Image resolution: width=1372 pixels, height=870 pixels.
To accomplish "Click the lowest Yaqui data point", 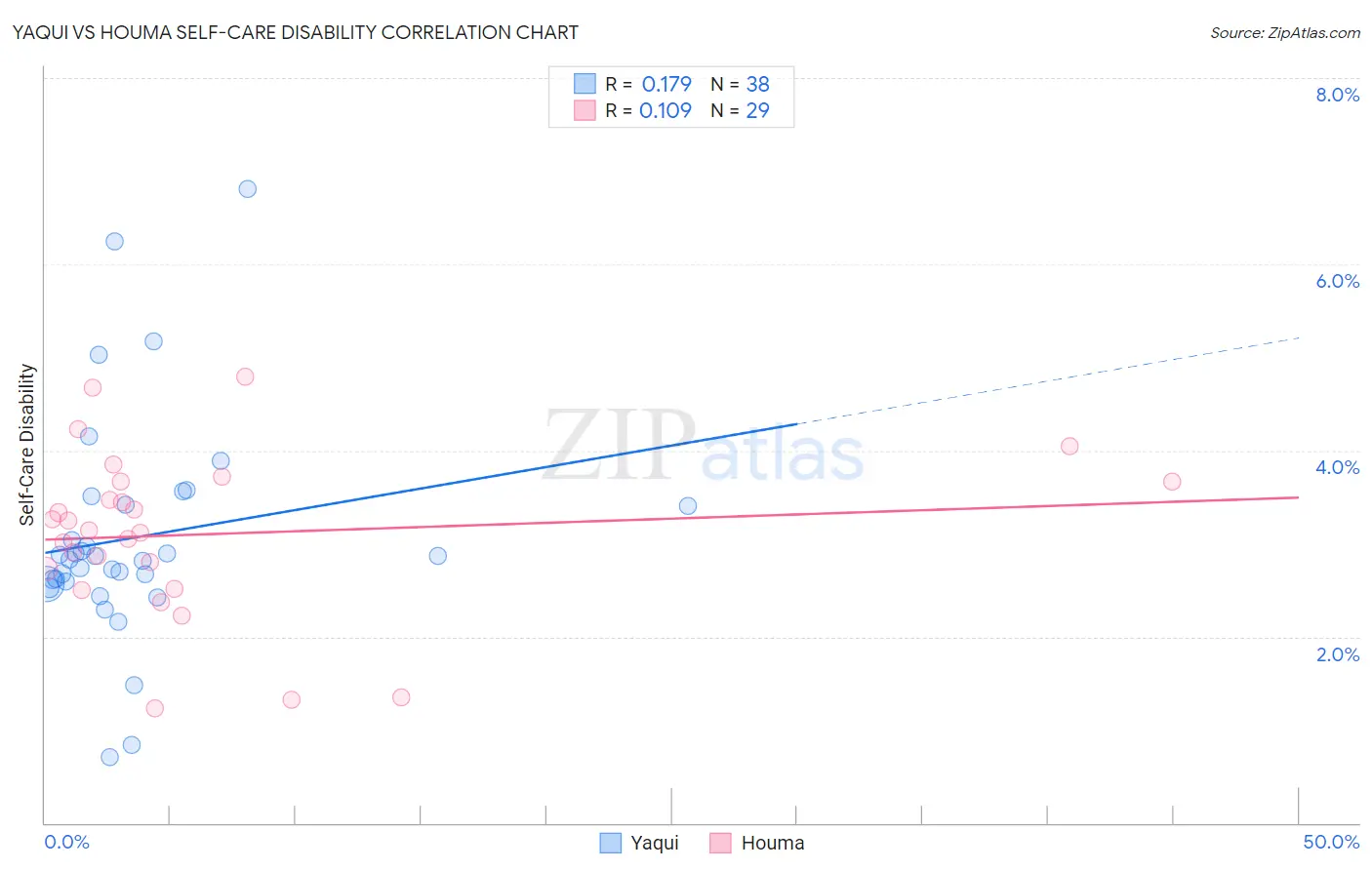I will [x=109, y=757].
